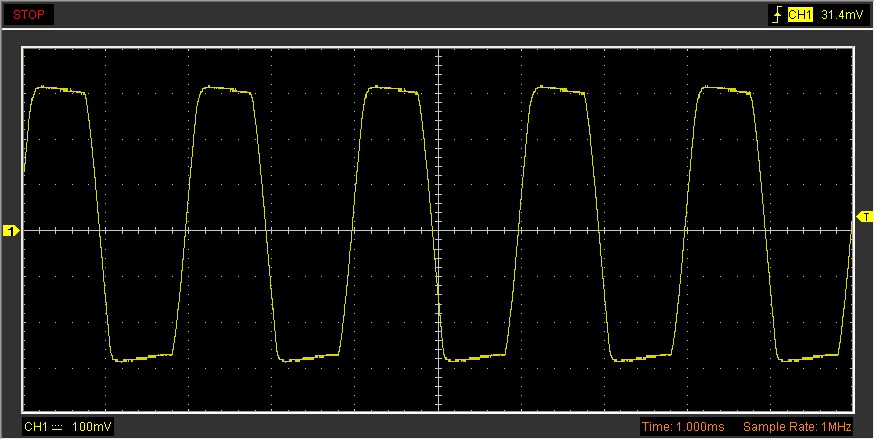The width and height of the screenshot is (875, 440).
Task: Click the CH1 label in bottom status bar
Action: pos(35,427)
